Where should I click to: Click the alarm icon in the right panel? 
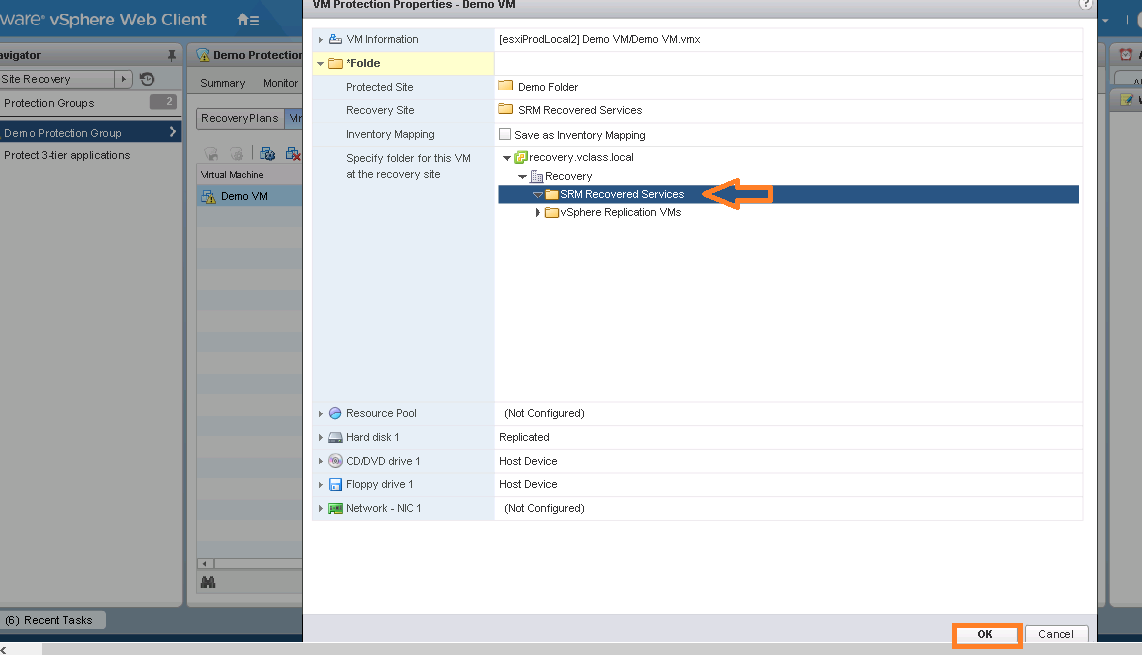[1126, 55]
